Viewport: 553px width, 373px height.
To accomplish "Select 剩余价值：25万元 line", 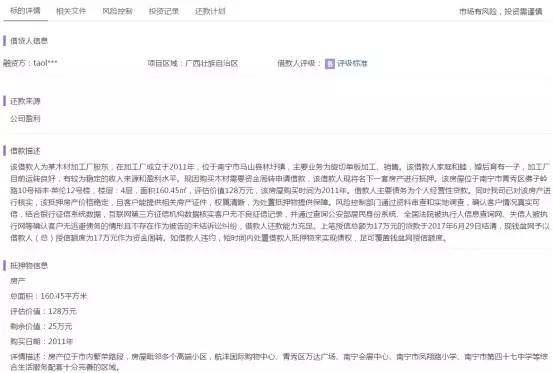I will [41, 326].
